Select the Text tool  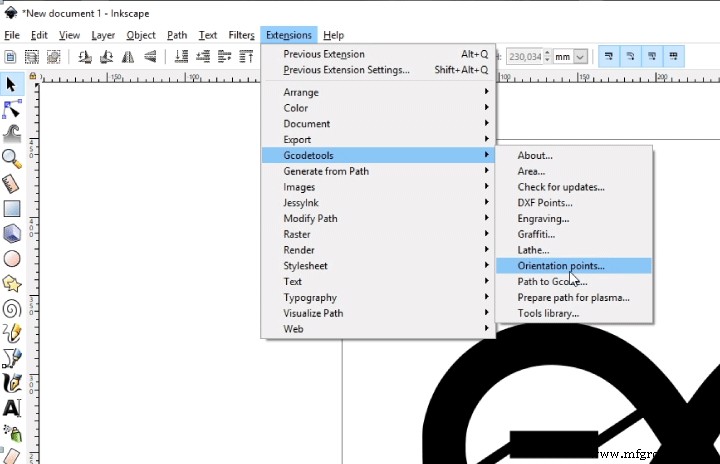click(x=12, y=408)
